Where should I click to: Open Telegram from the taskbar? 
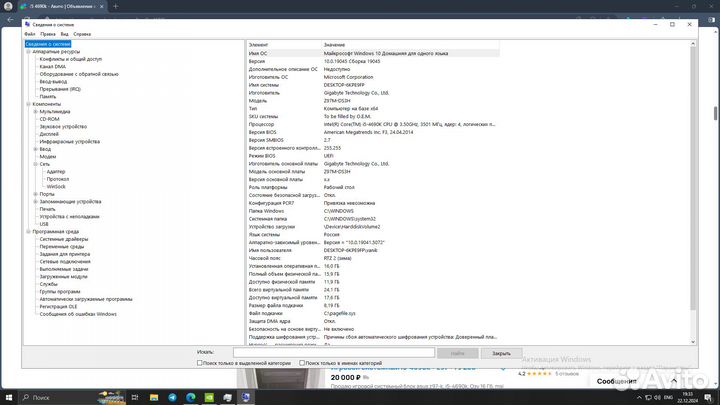172,397
